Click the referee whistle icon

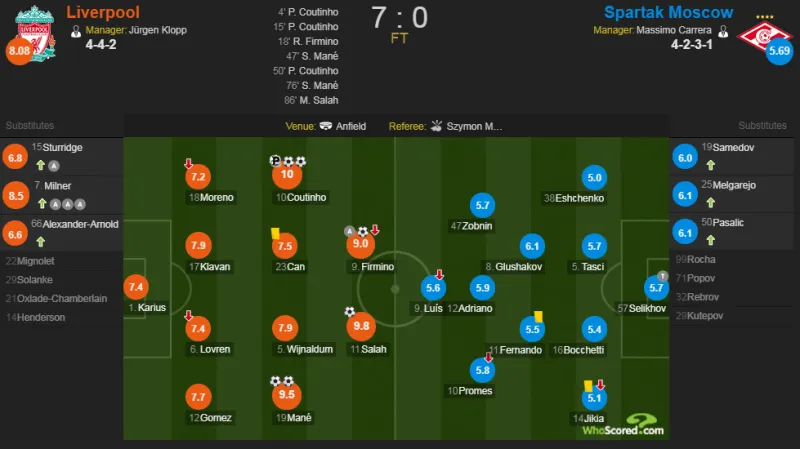(x=436, y=126)
